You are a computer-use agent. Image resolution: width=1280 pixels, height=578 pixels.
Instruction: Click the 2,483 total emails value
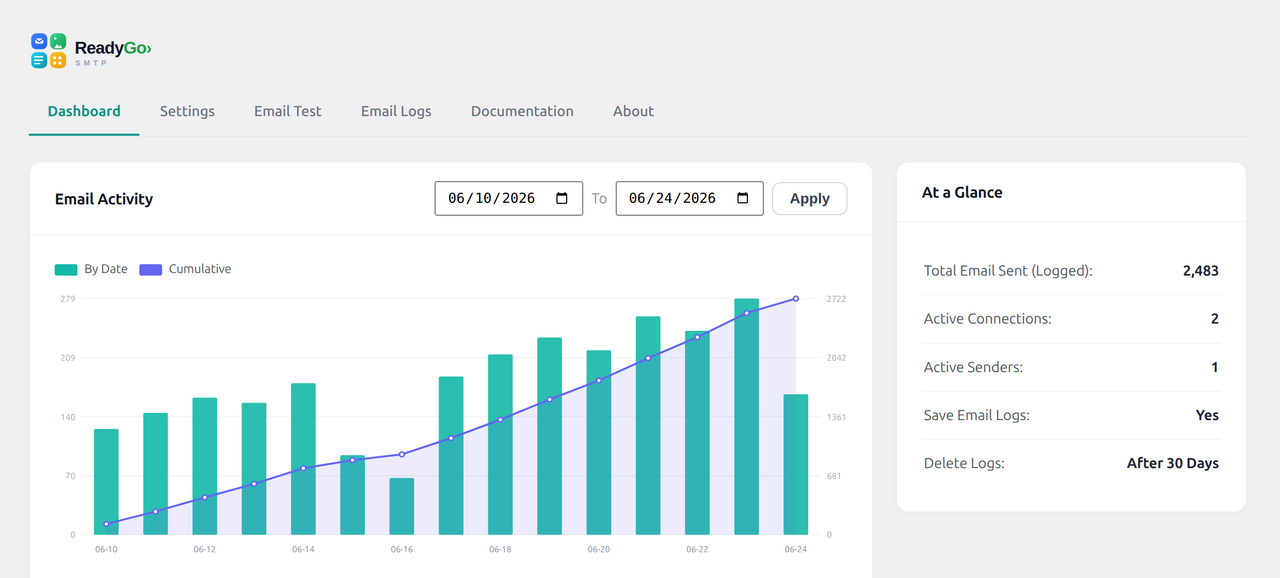click(x=1200, y=270)
